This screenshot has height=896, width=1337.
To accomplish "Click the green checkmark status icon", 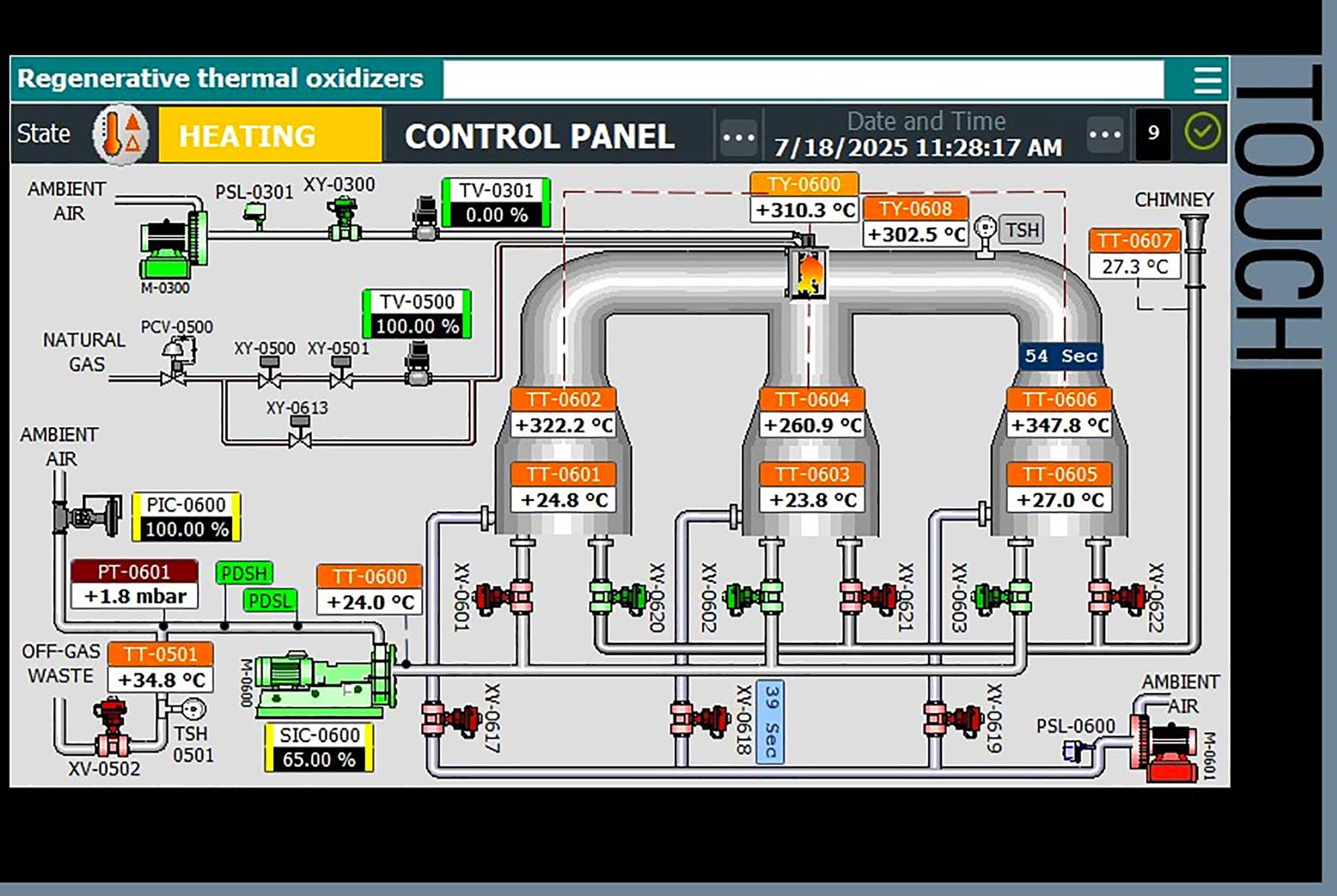I will point(1202,133).
